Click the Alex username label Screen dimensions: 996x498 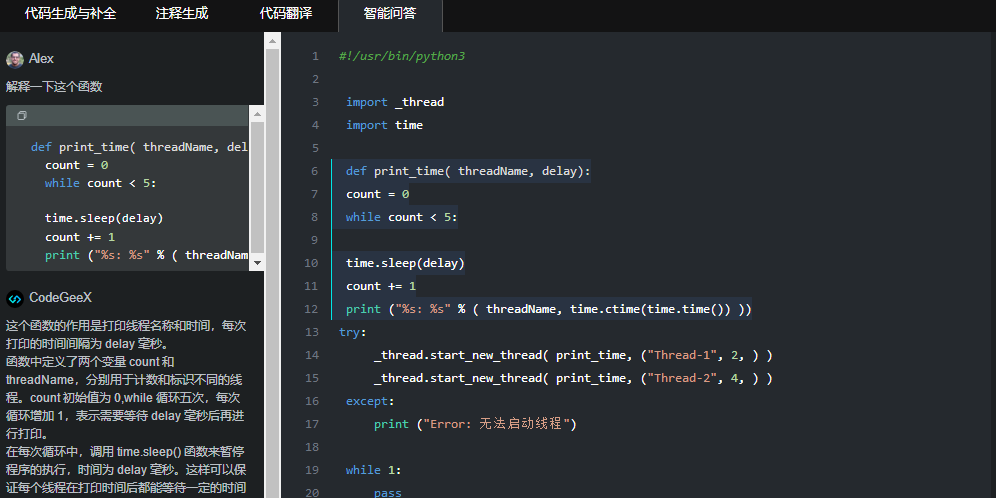42,59
